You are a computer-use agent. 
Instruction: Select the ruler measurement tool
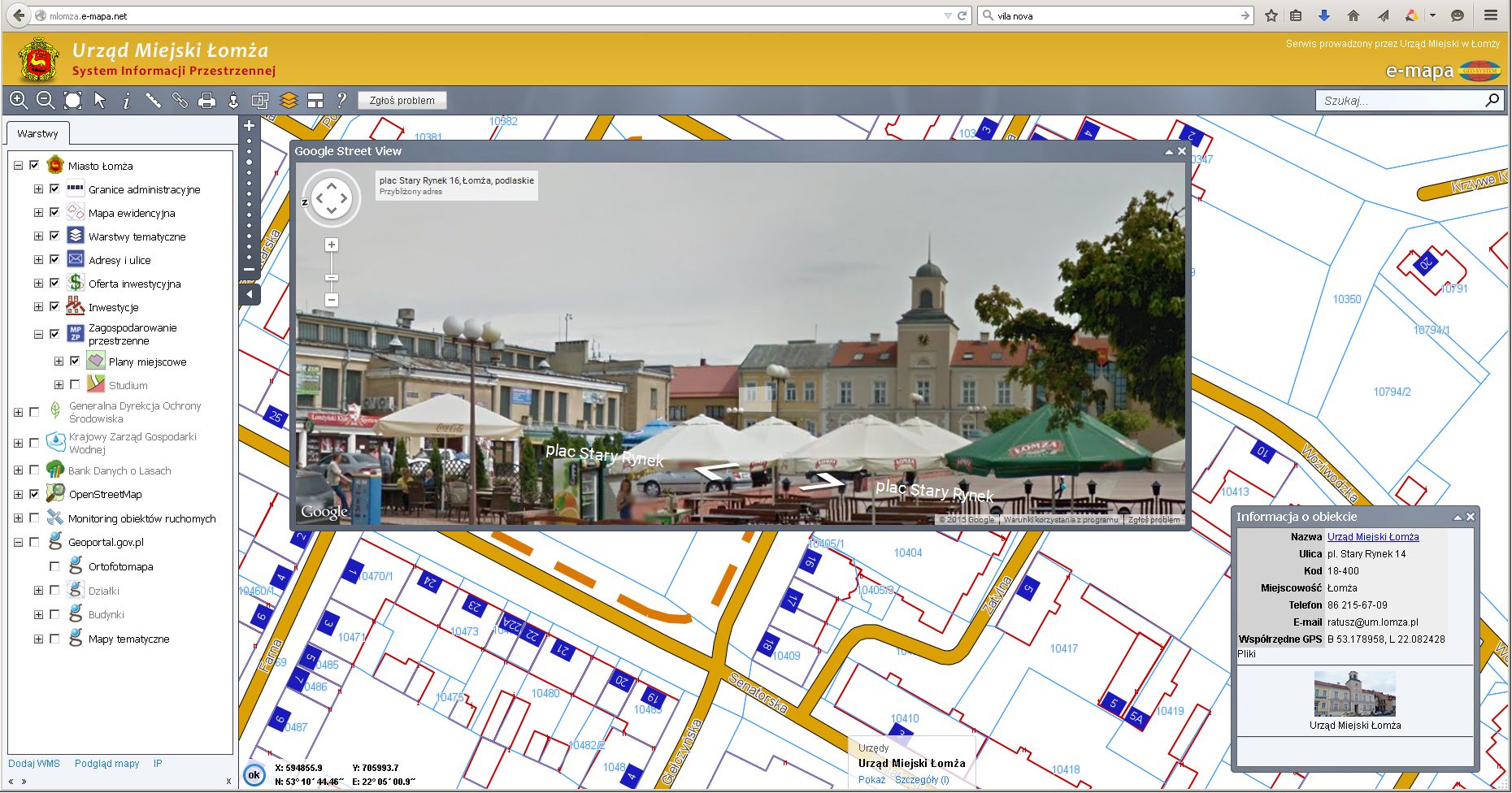coord(153,100)
